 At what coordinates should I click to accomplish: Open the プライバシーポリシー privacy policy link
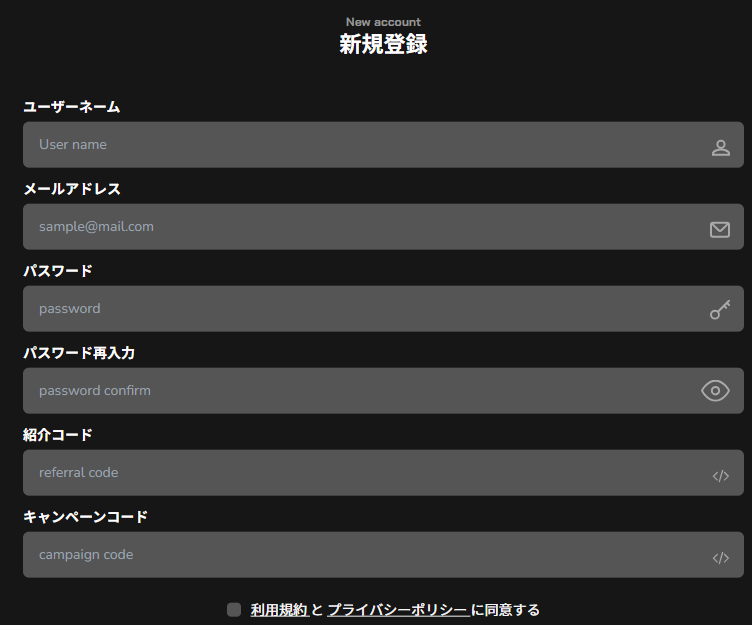point(397,610)
